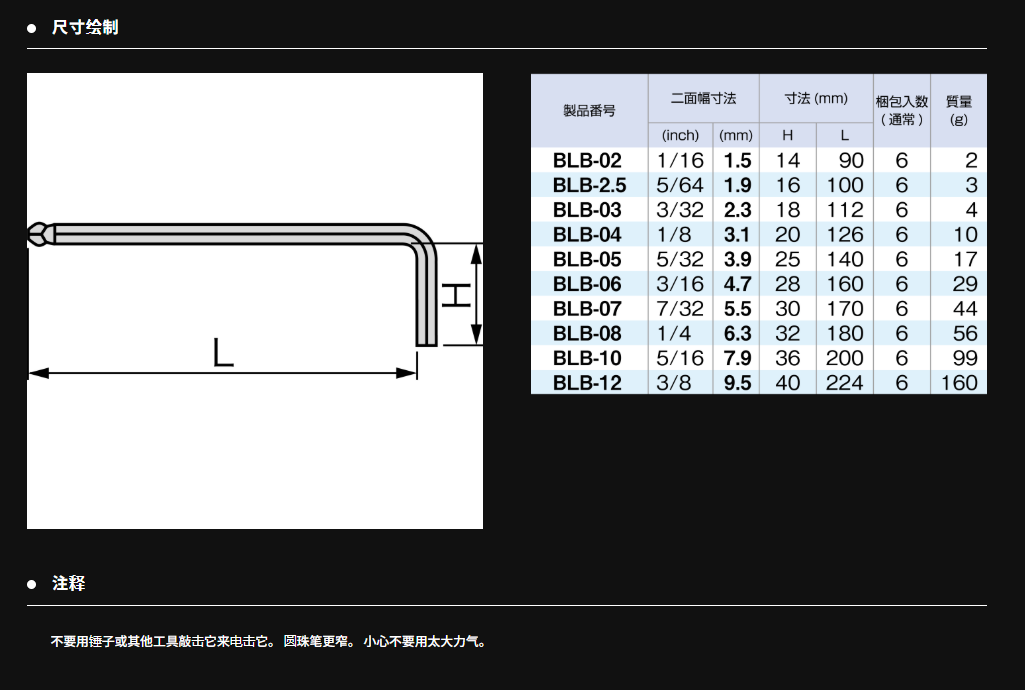Image resolution: width=1025 pixels, height=690 pixels.
Task: Select the 注释 section heading
Action: pyautogui.click(x=69, y=583)
